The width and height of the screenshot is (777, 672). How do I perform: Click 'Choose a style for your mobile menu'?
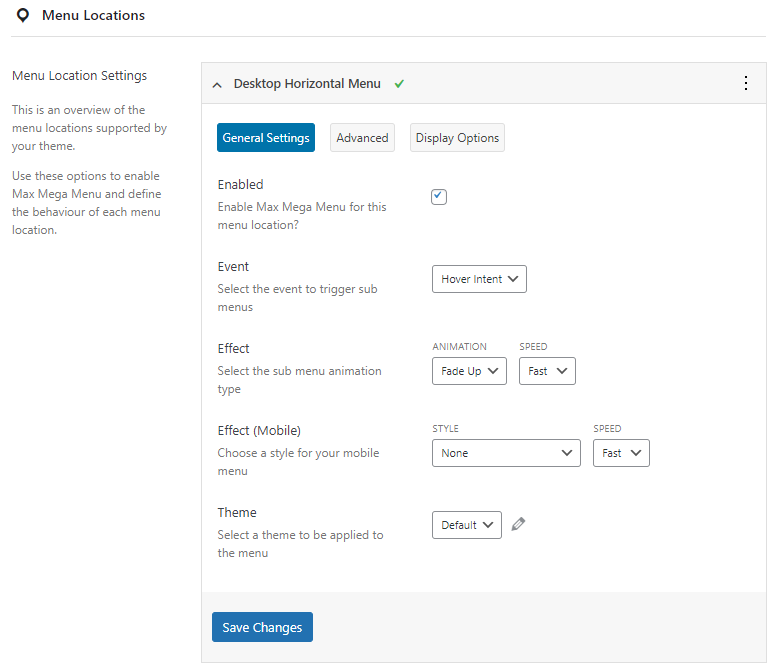[x=298, y=462]
